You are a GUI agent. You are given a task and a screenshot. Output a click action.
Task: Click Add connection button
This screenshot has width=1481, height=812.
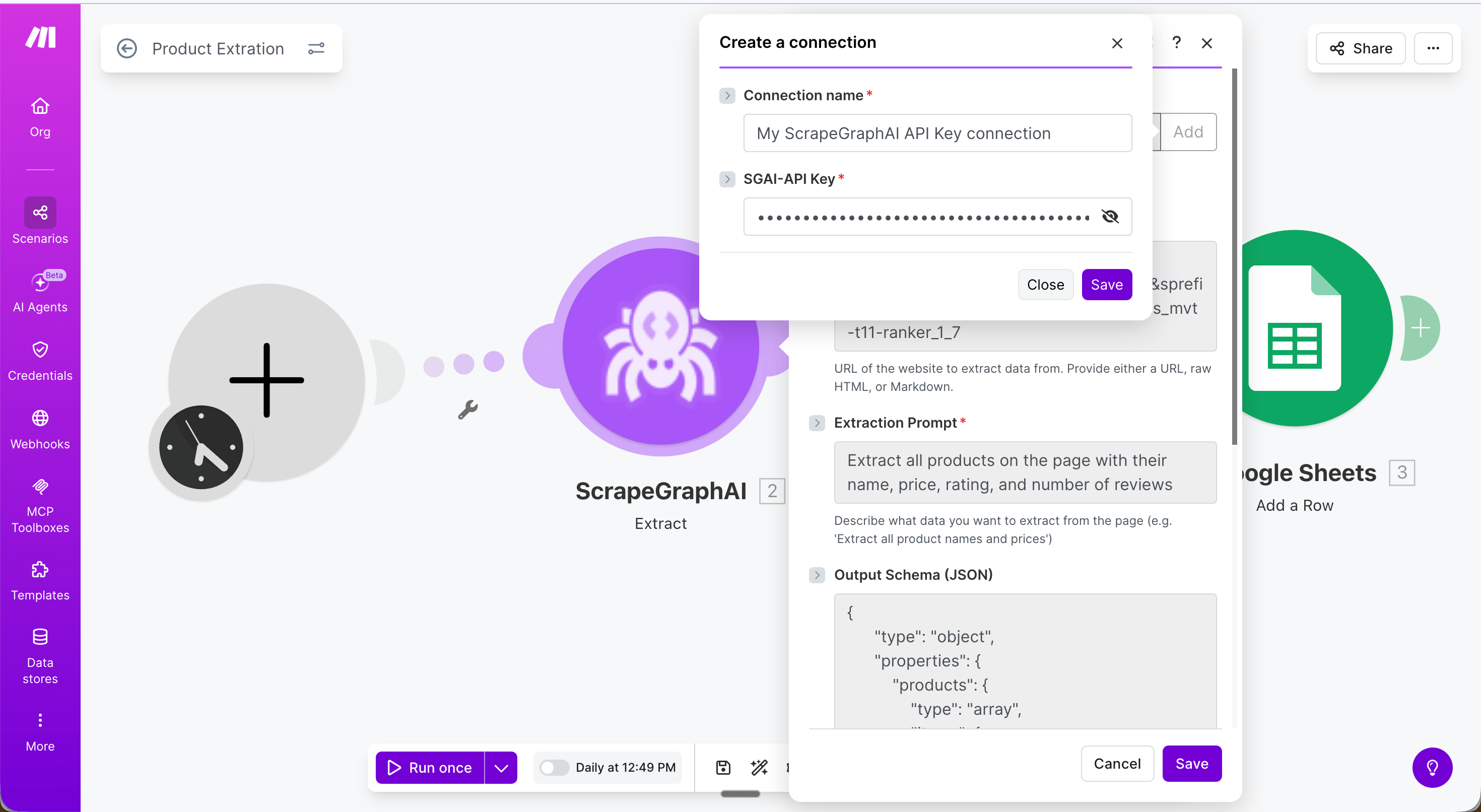pos(1188,131)
